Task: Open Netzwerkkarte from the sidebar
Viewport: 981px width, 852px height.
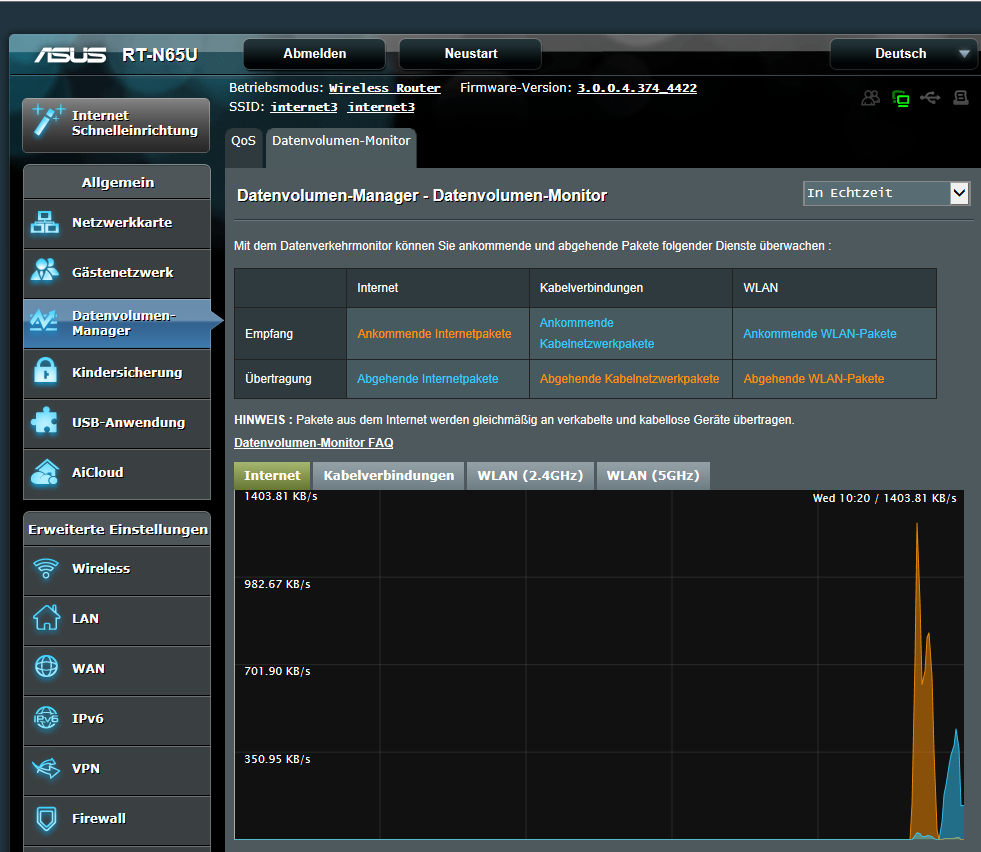Action: pyautogui.click(x=117, y=223)
